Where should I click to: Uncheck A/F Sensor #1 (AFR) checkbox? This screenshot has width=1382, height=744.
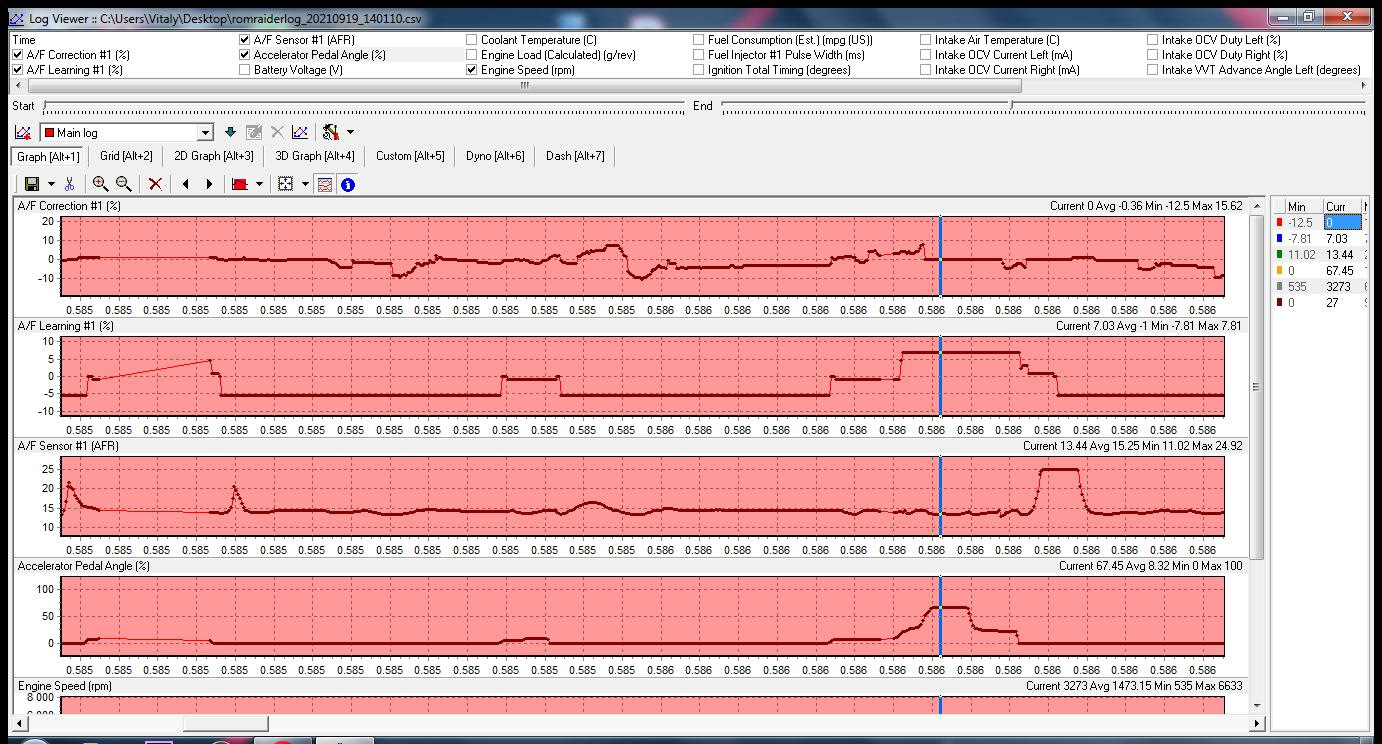click(245, 40)
